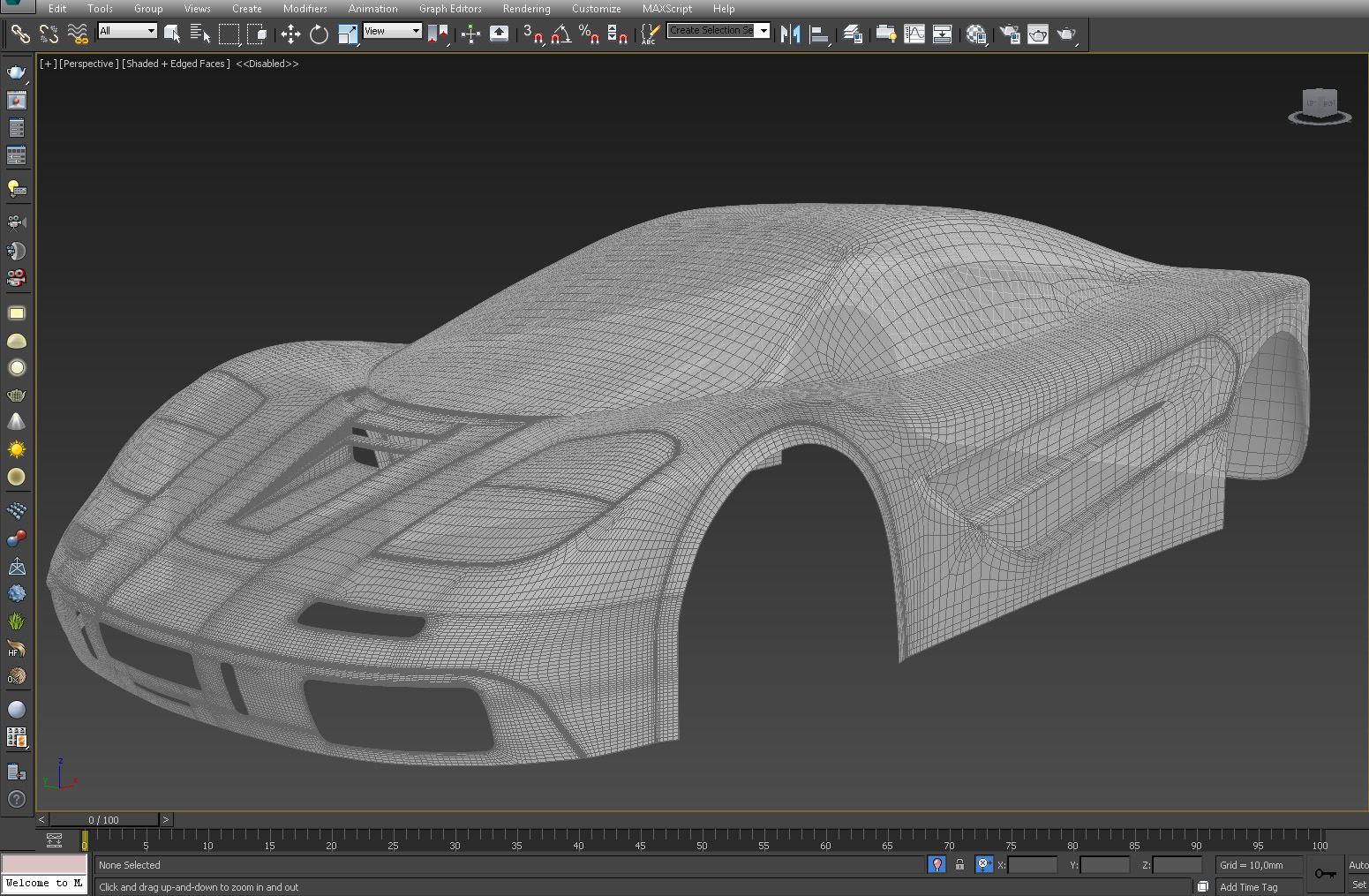This screenshot has width=1369, height=896.
Task: Open the Material Editor icon
Action: click(x=975, y=34)
